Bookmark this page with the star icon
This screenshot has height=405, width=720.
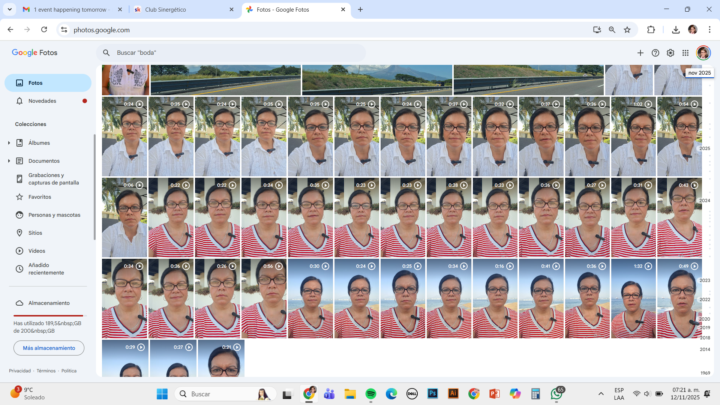point(627,30)
